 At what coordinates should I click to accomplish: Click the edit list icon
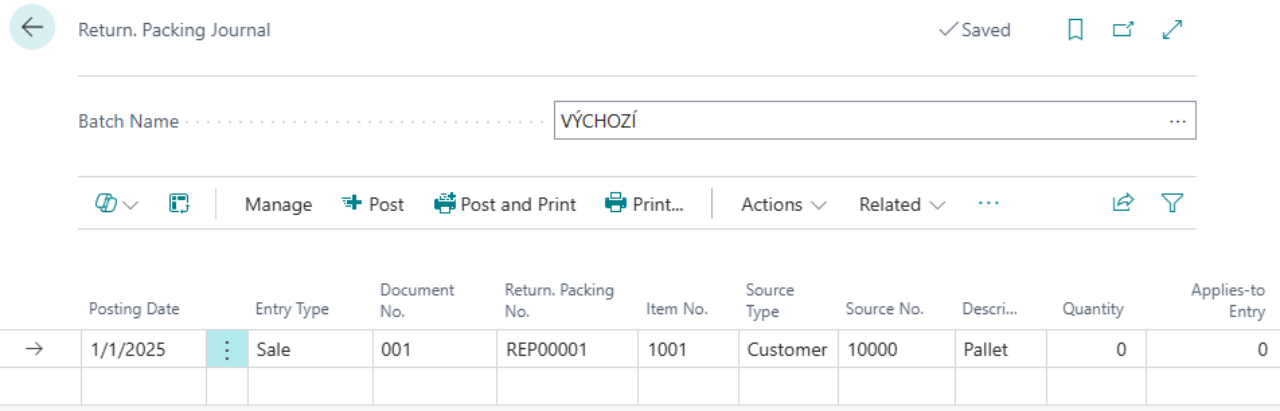coord(179,204)
